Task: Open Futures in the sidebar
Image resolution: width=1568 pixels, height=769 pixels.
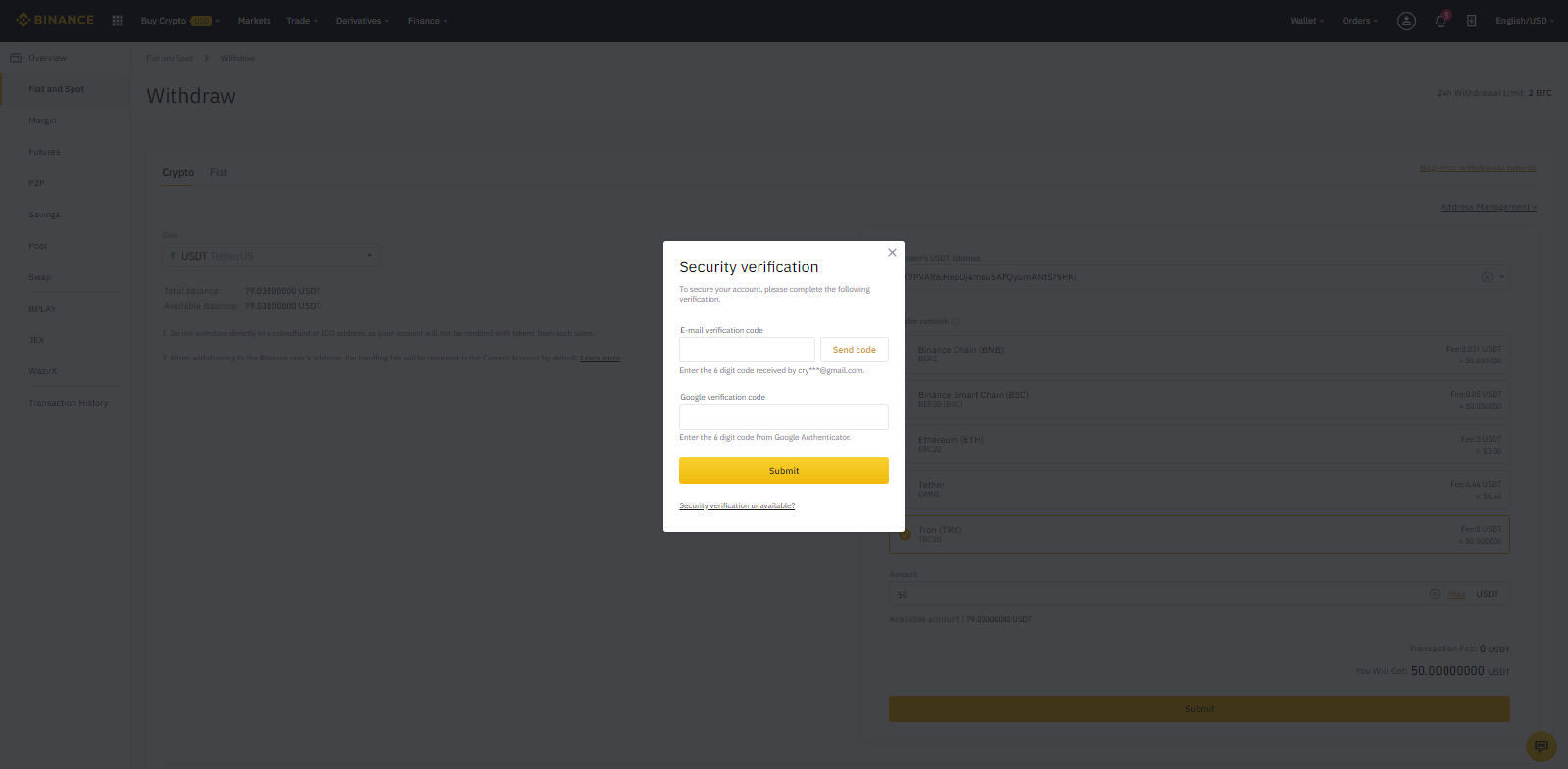Action: 44,152
